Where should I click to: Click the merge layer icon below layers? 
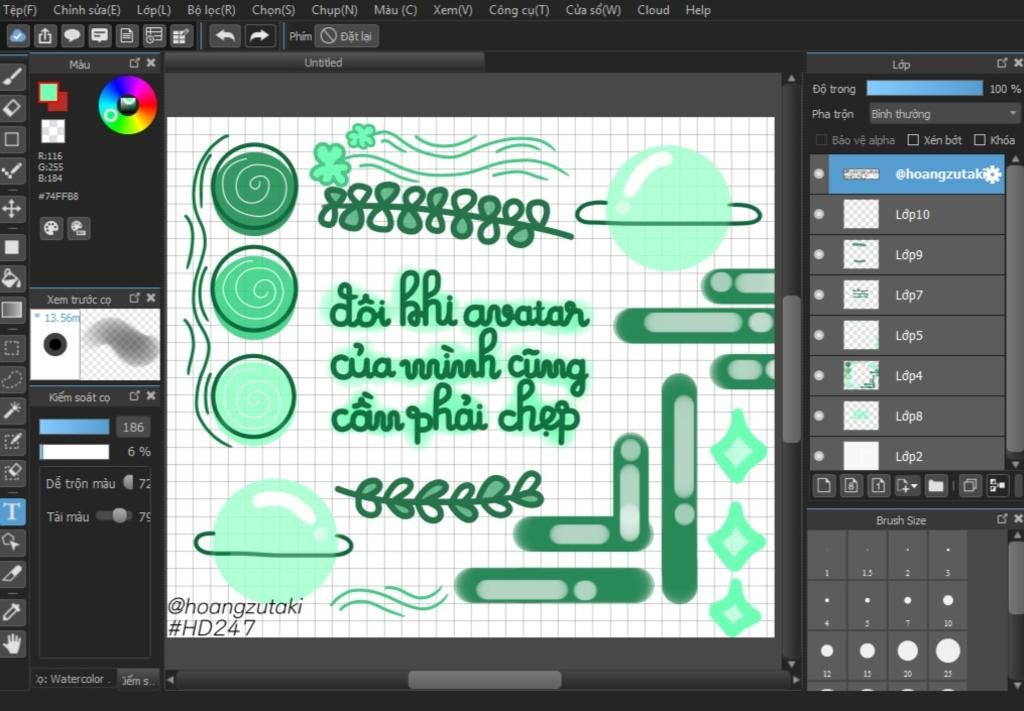pyautogui.click(x=997, y=486)
